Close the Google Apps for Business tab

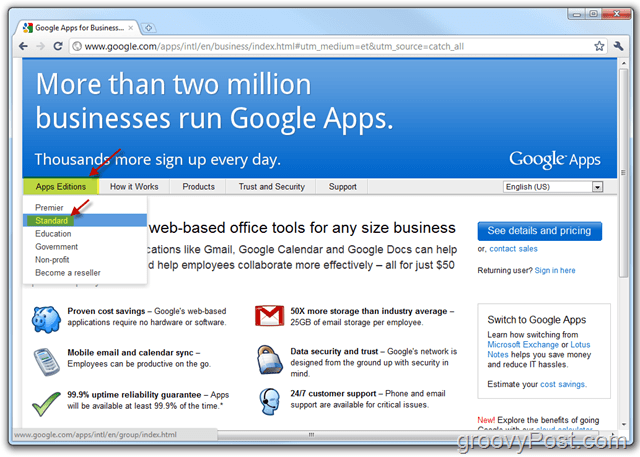[x=131, y=28]
